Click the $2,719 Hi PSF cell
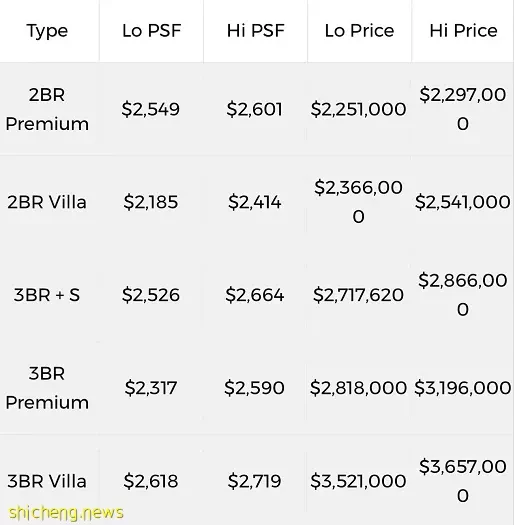 (x=254, y=481)
